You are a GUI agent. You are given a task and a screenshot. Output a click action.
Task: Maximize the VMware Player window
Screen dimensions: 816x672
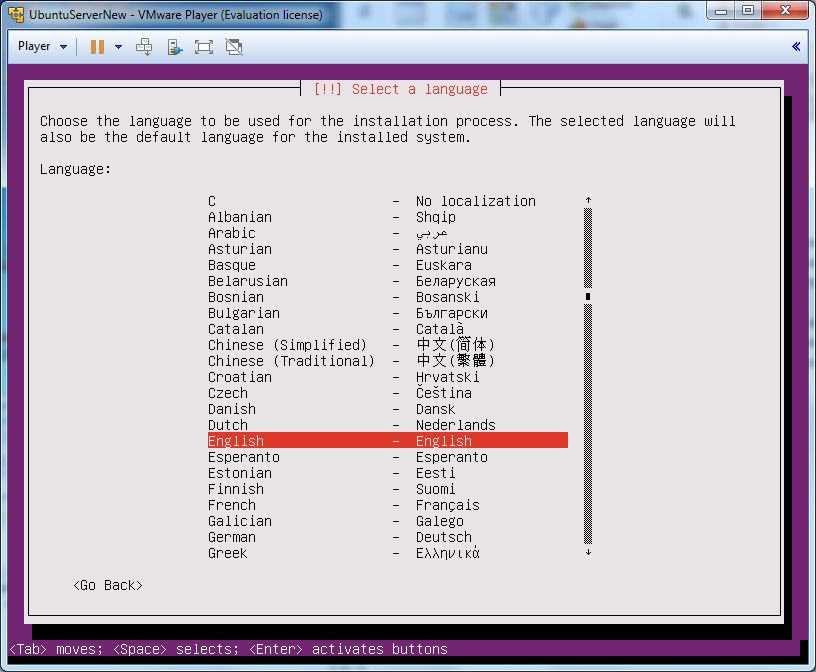pyautogui.click(x=747, y=11)
